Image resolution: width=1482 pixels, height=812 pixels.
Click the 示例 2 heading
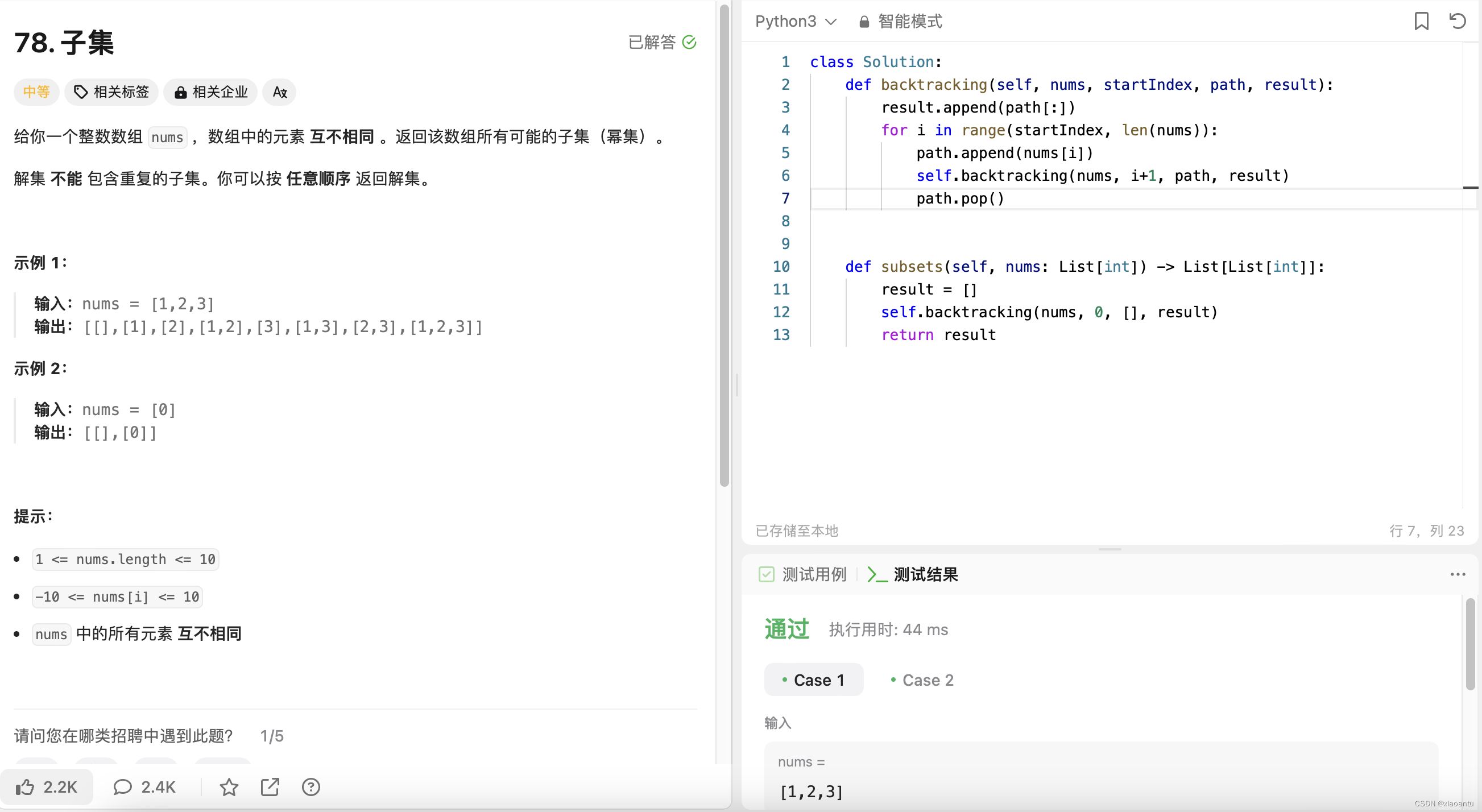pyautogui.click(x=40, y=368)
